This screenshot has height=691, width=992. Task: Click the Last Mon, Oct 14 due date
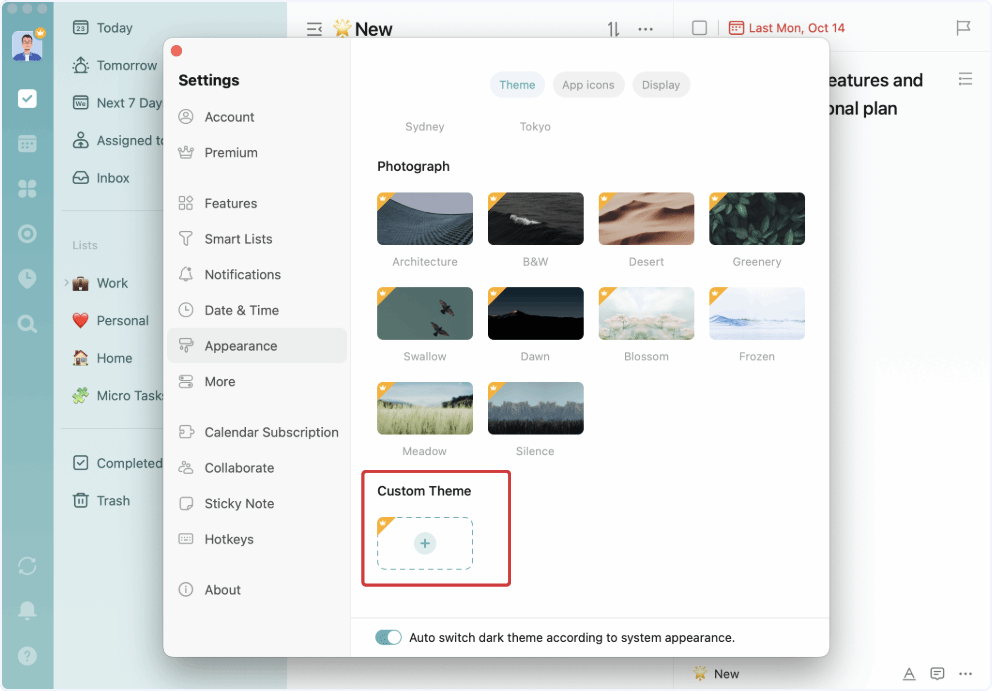tap(797, 28)
